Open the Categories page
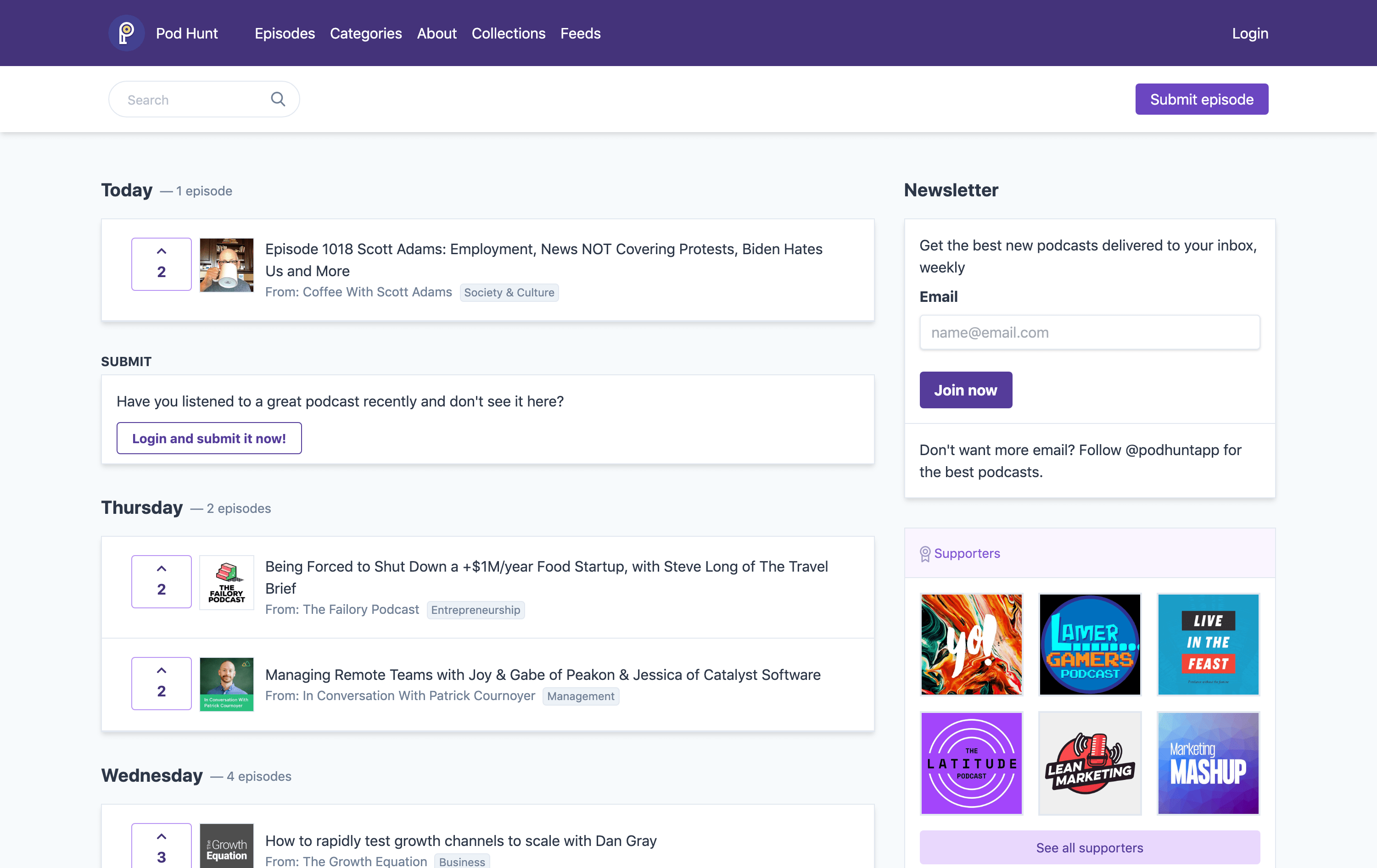This screenshot has width=1377, height=868. coord(366,33)
